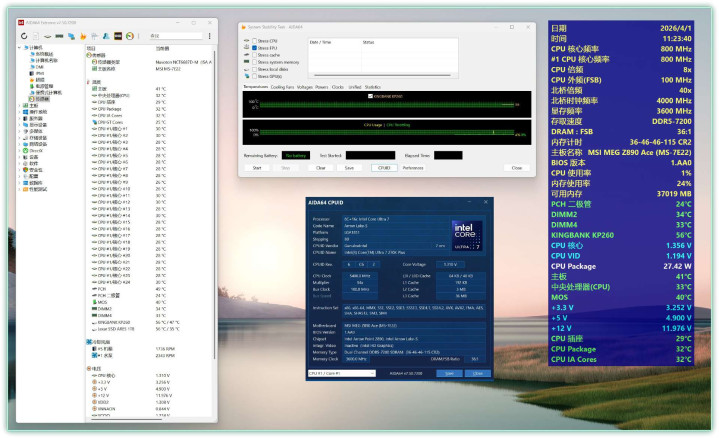Open the CPU #1 / Core #1 dropdown
Screen dimensions: 719x438
(x=343, y=374)
